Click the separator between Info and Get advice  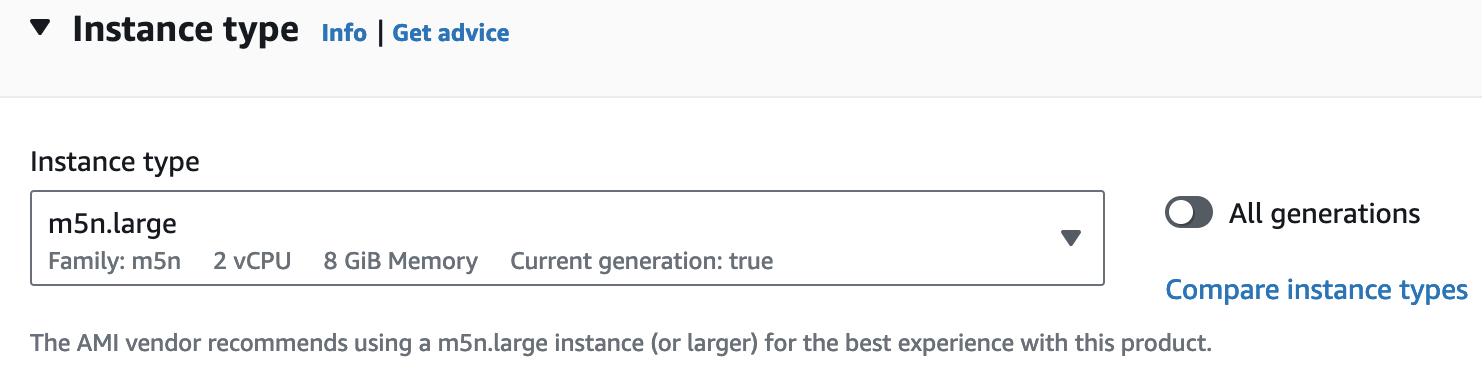(x=380, y=33)
